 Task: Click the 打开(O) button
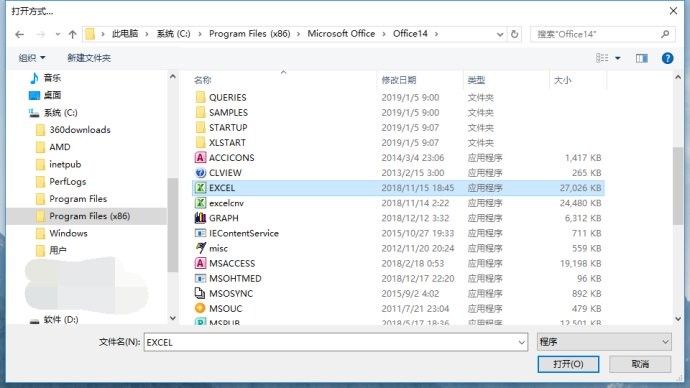click(568, 364)
